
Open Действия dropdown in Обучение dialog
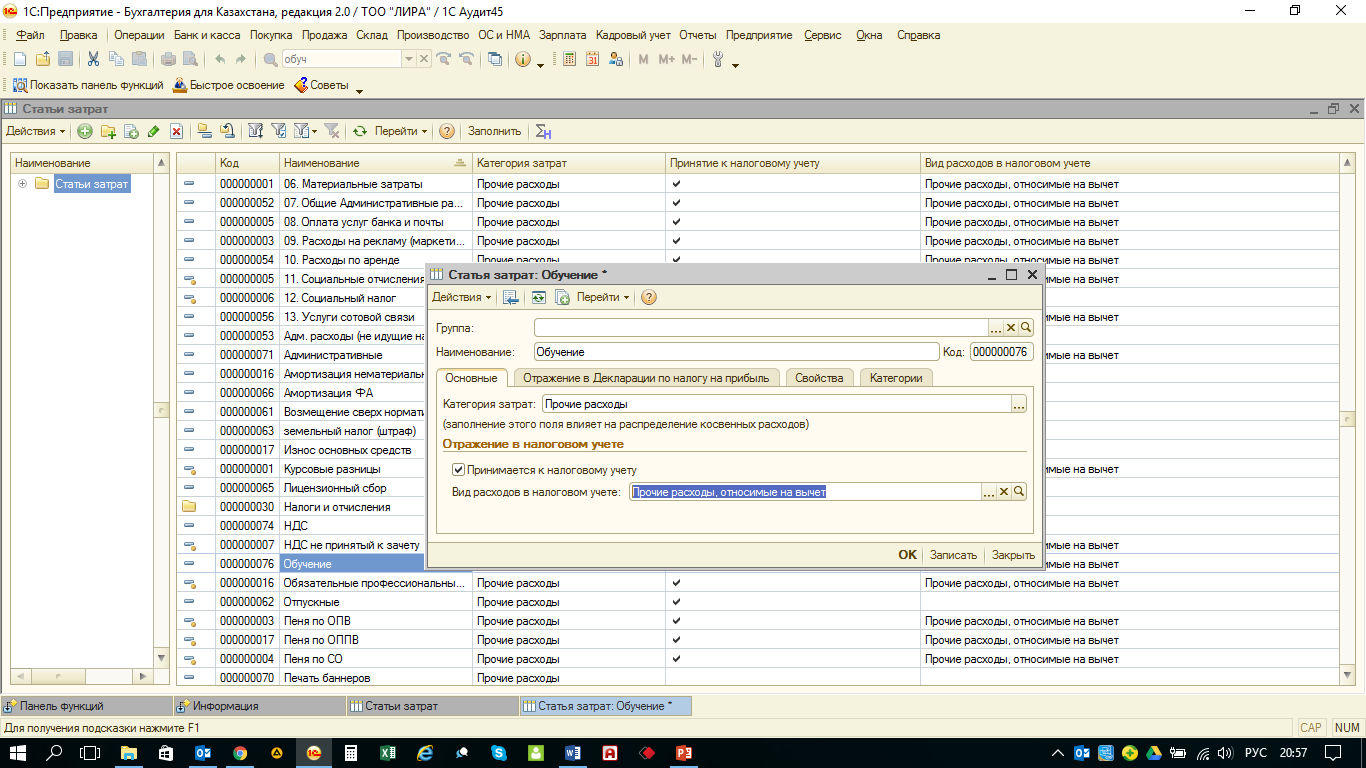click(x=462, y=297)
